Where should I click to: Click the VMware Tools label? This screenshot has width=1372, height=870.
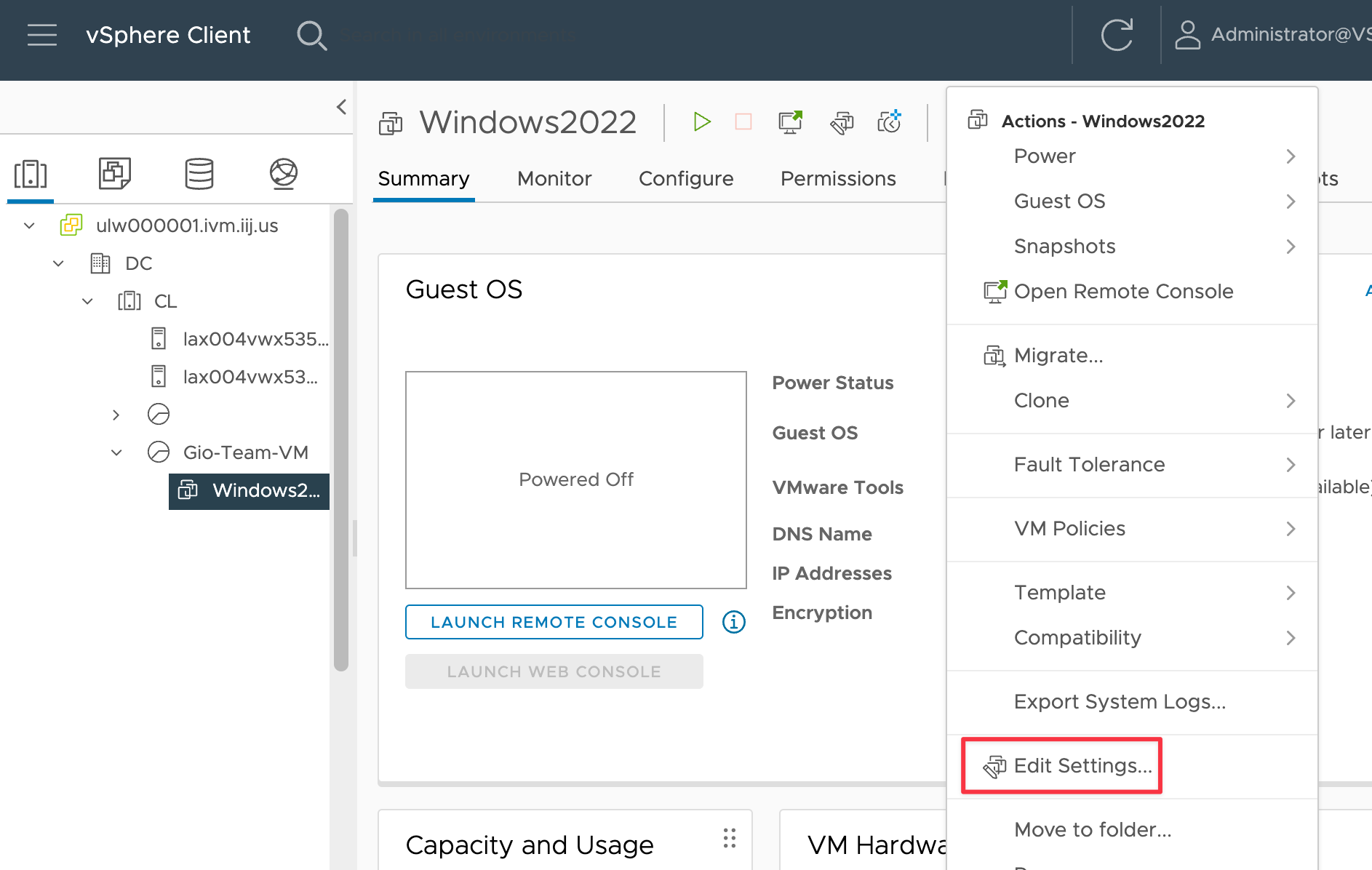838,488
